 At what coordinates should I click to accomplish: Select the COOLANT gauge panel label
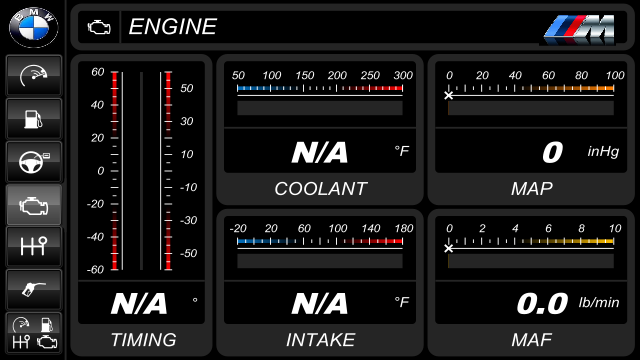click(x=320, y=189)
